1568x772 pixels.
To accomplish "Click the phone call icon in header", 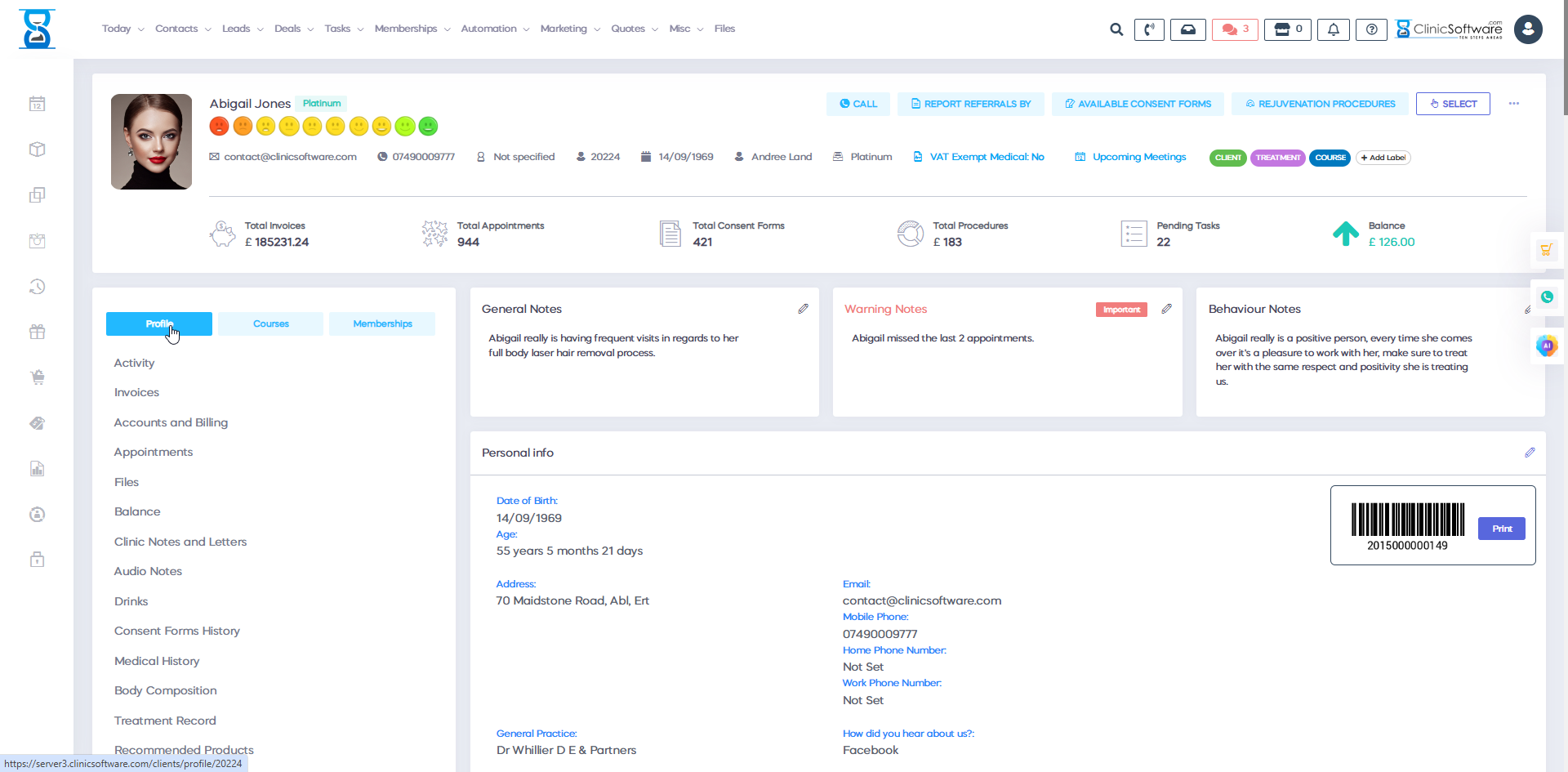I will click(1149, 29).
